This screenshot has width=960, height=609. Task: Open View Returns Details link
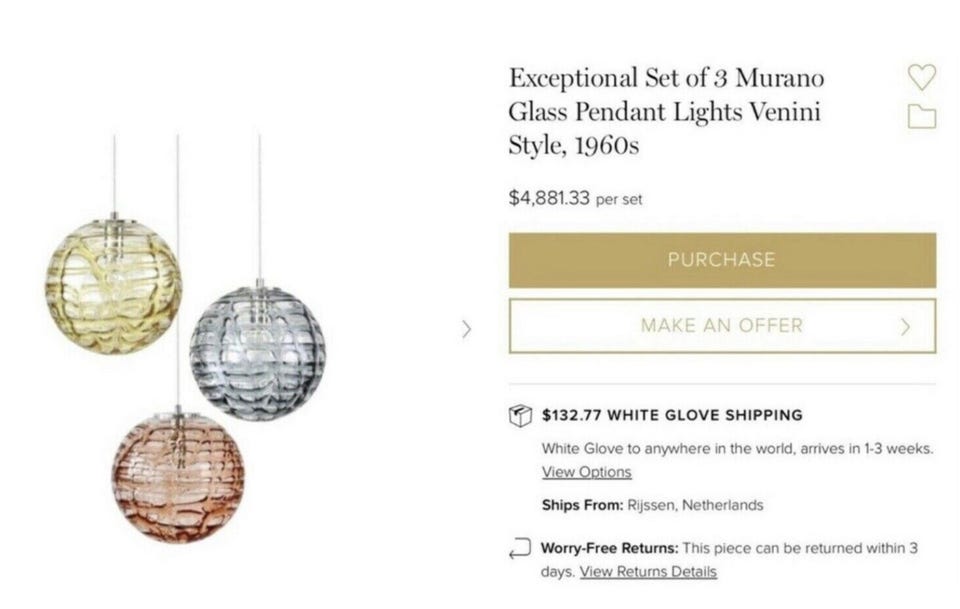[x=648, y=572]
